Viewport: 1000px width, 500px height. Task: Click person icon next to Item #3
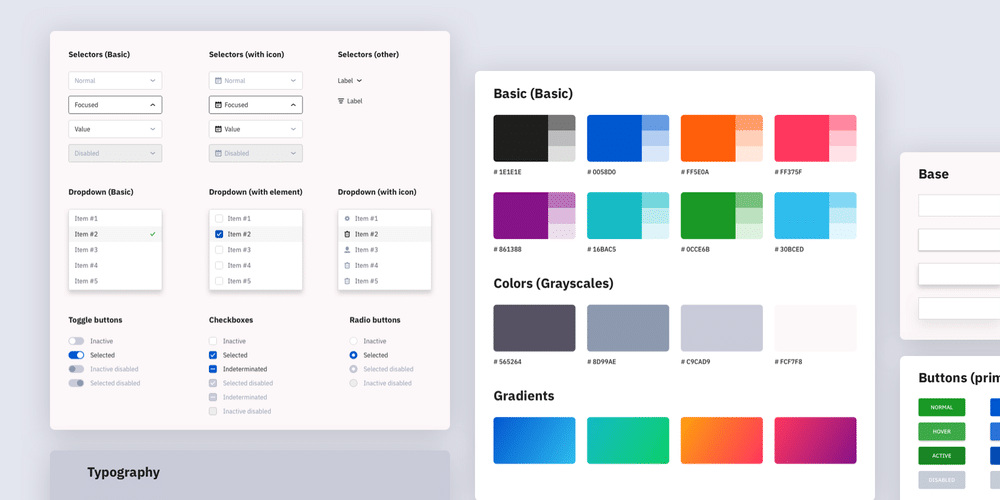[347, 250]
